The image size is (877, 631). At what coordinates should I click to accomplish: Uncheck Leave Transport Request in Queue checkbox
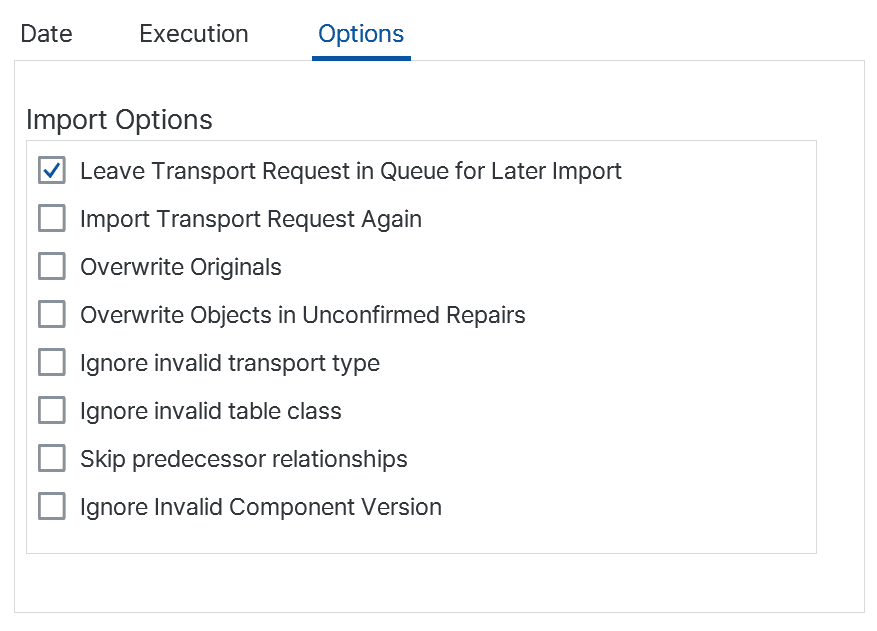point(52,170)
